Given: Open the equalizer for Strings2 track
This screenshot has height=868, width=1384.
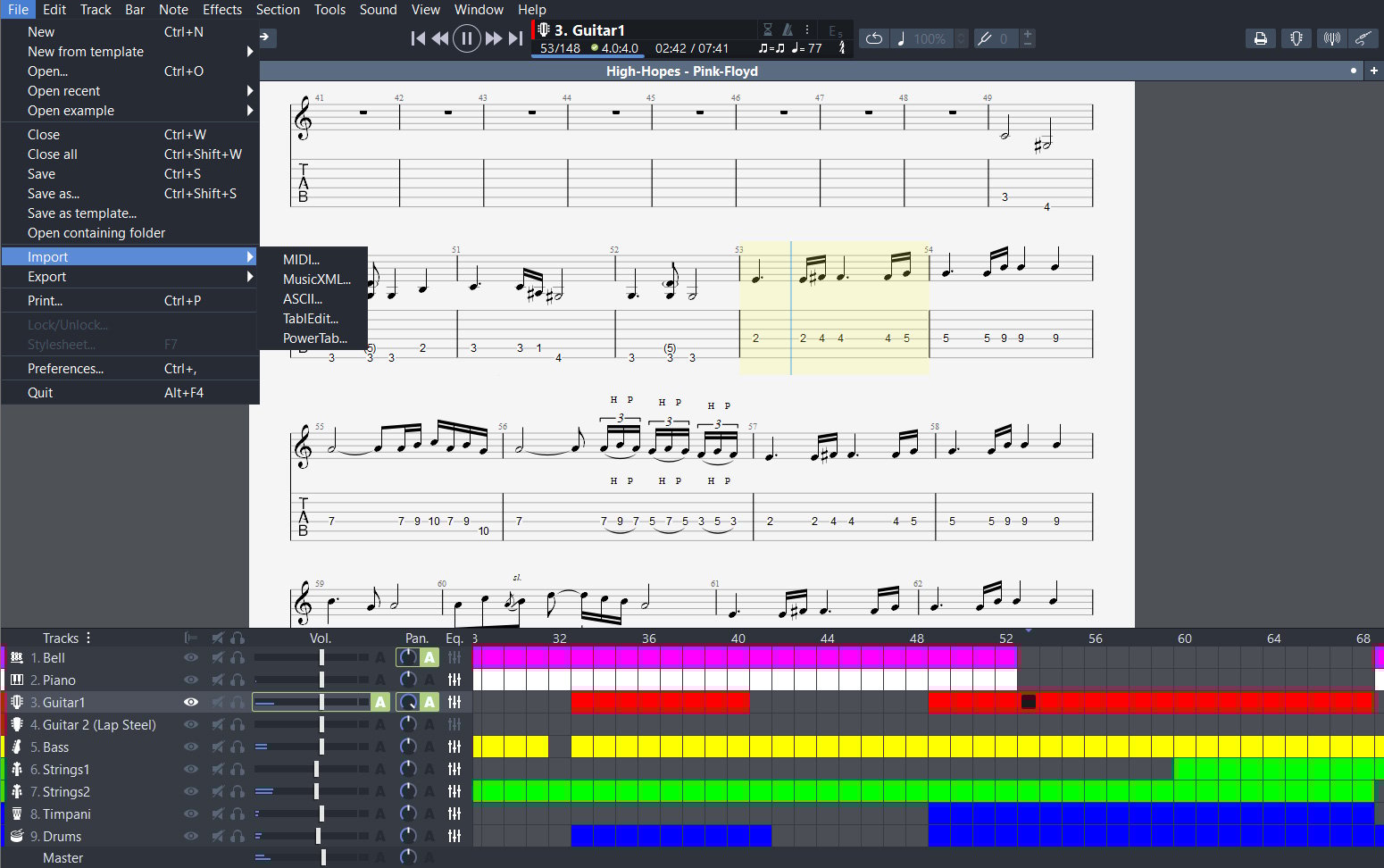Looking at the screenshot, I should (x=454, y=791).
